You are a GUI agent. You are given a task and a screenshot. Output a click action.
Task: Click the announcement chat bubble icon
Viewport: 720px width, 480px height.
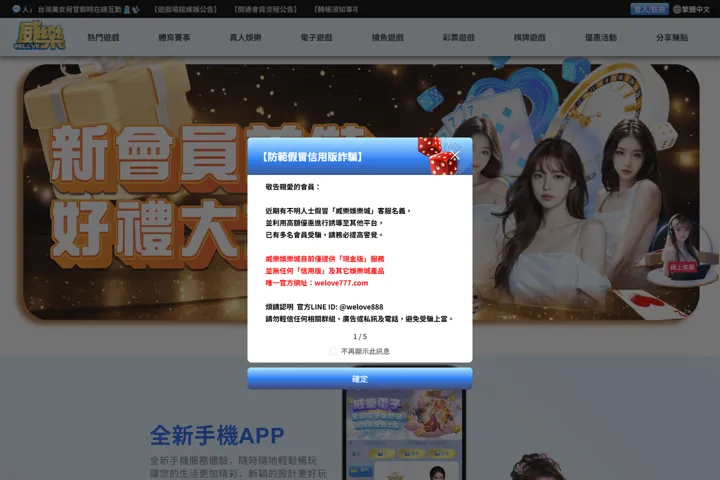(x=17, y=9)
